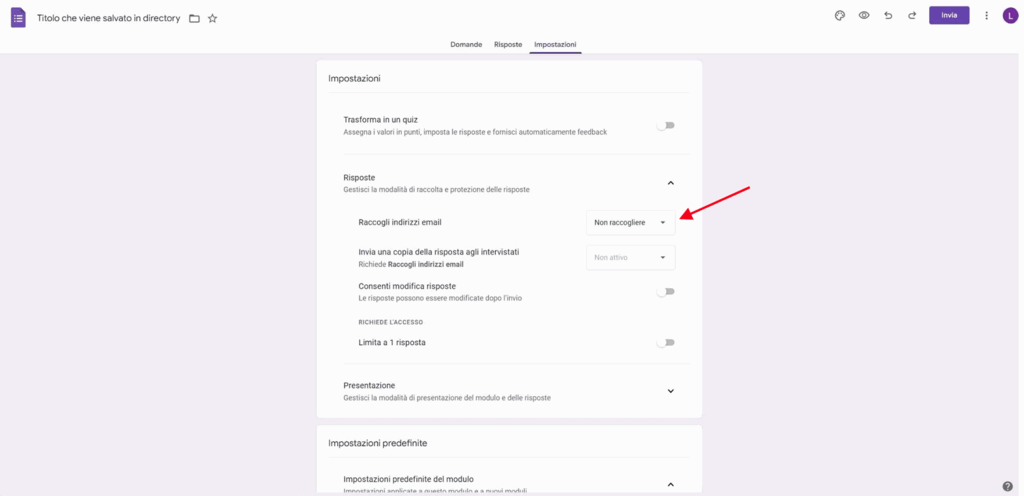
Task: Open the account profile avatar
Action: pyautogui.click(x=1010, y=16)
